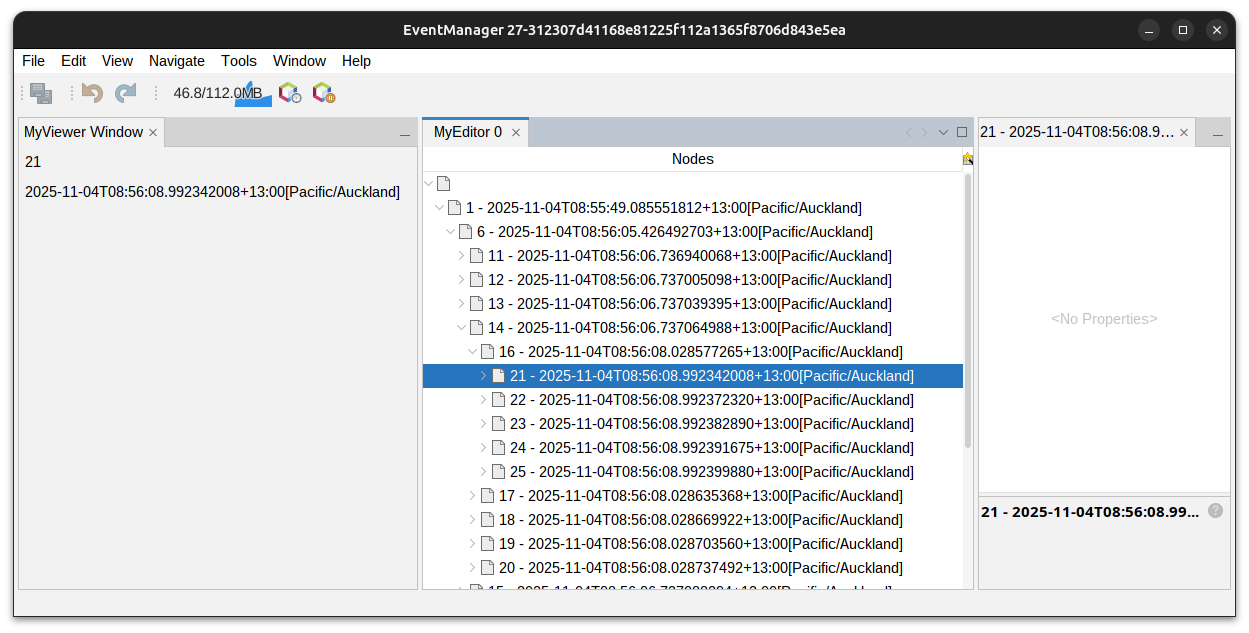Click the Redo arrow in toolbar
This screenshot has width=1249, height=633.
(x=125, y=93)
